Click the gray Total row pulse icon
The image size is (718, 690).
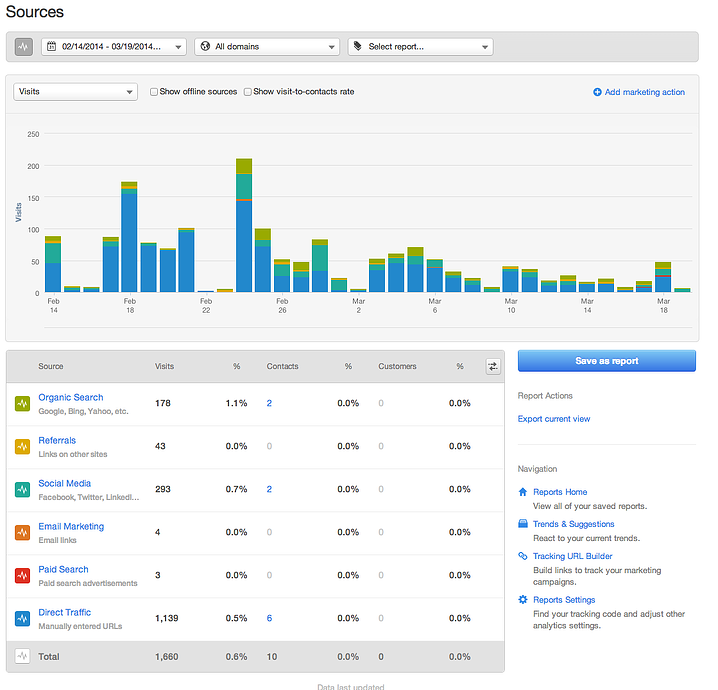click(22, 657)
